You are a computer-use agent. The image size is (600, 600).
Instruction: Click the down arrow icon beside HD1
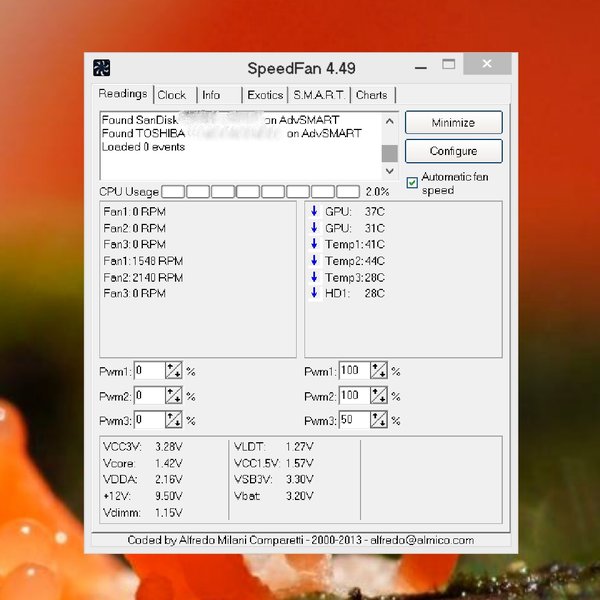pyautogui.click(x=314, y=293)
